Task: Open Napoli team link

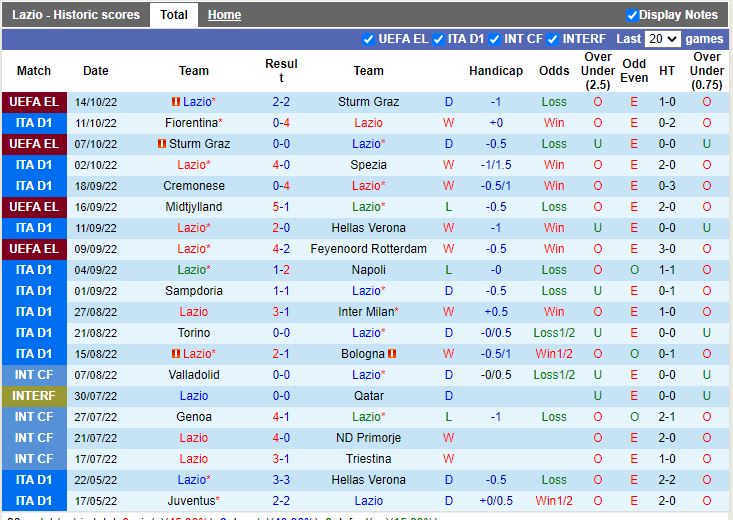Action: (368, 270)
